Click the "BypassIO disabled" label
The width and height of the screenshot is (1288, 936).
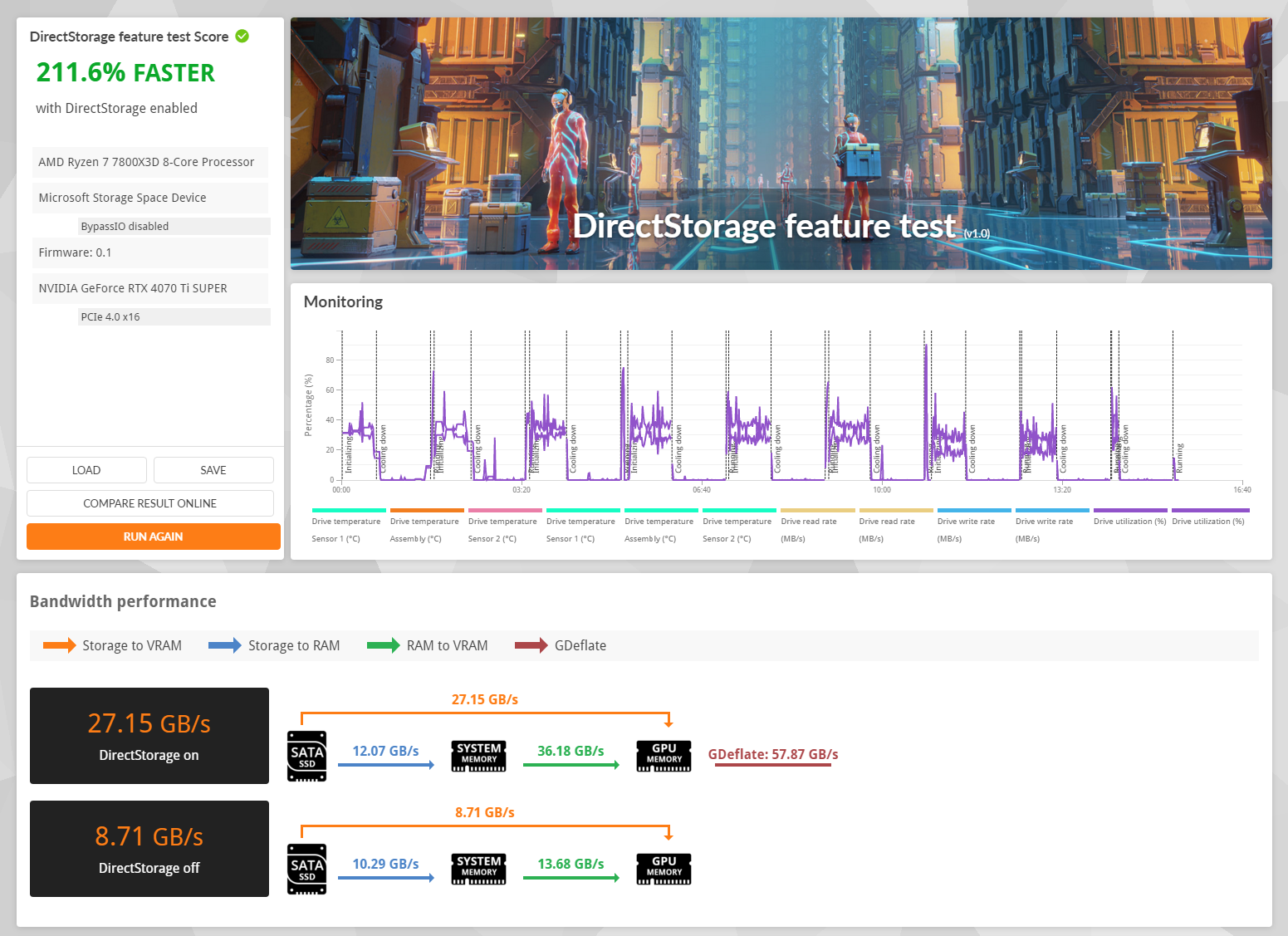coord(125,226)
